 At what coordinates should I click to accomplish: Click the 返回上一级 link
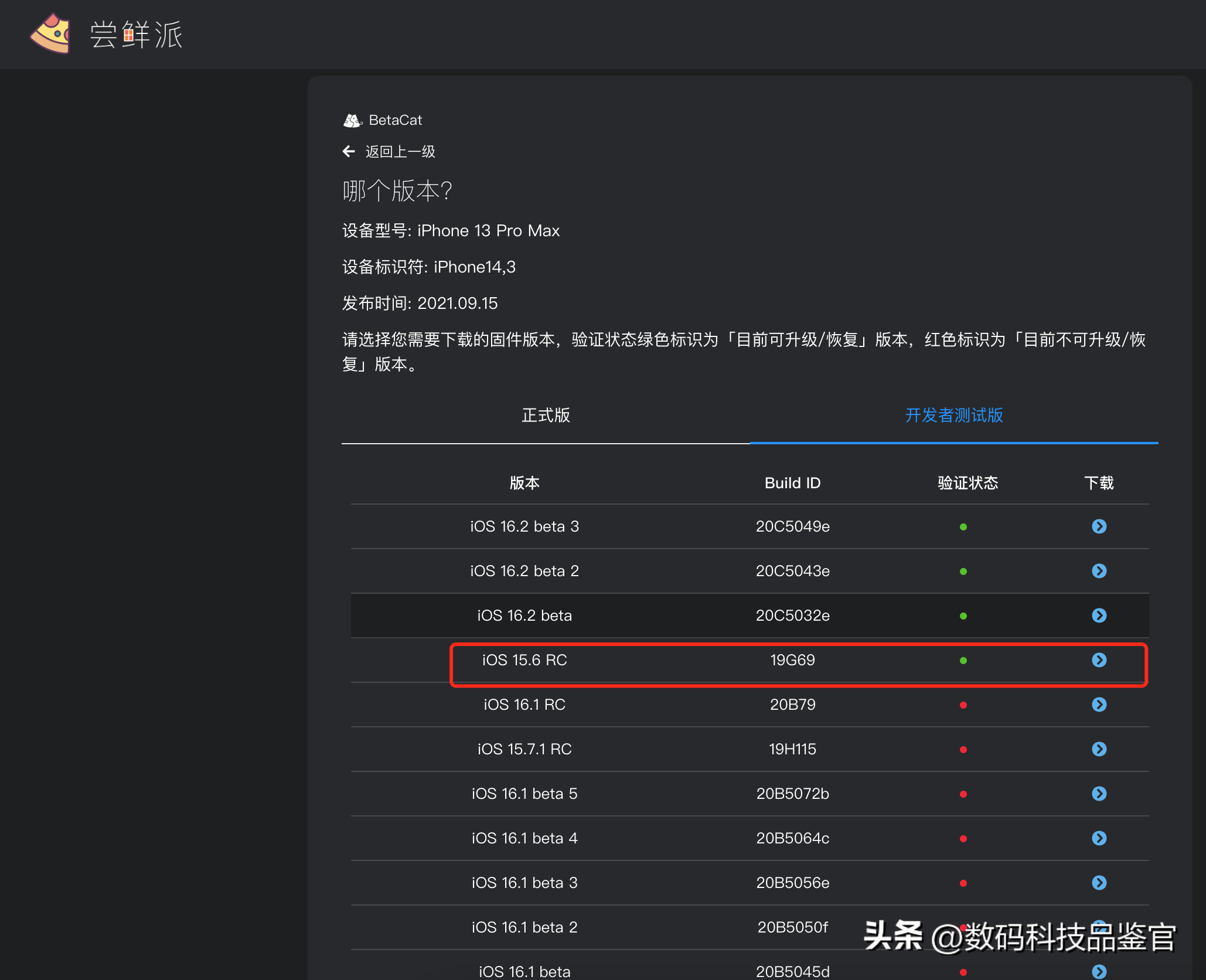[400, 151]
